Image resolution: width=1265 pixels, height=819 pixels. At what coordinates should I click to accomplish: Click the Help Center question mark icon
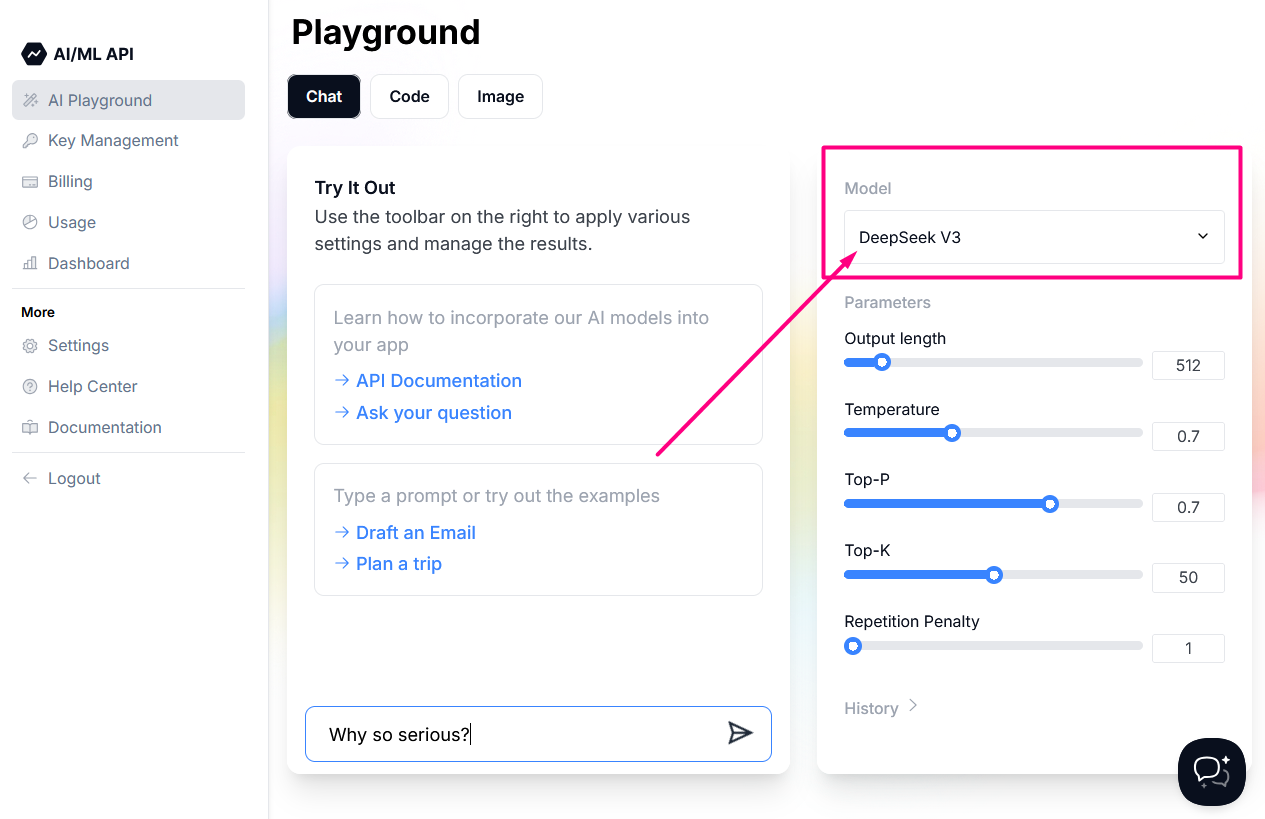tap(30, 387)
